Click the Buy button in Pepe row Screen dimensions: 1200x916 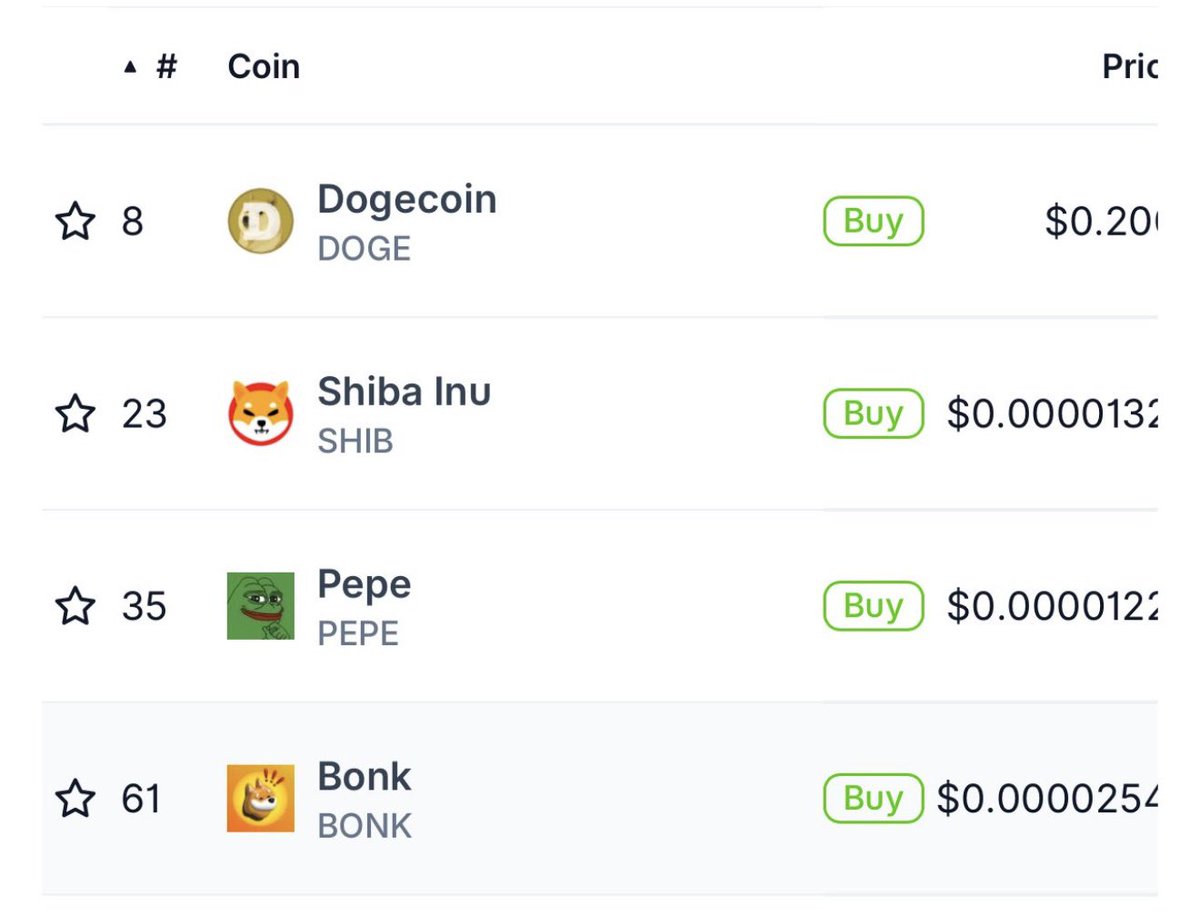coord(873,605)
